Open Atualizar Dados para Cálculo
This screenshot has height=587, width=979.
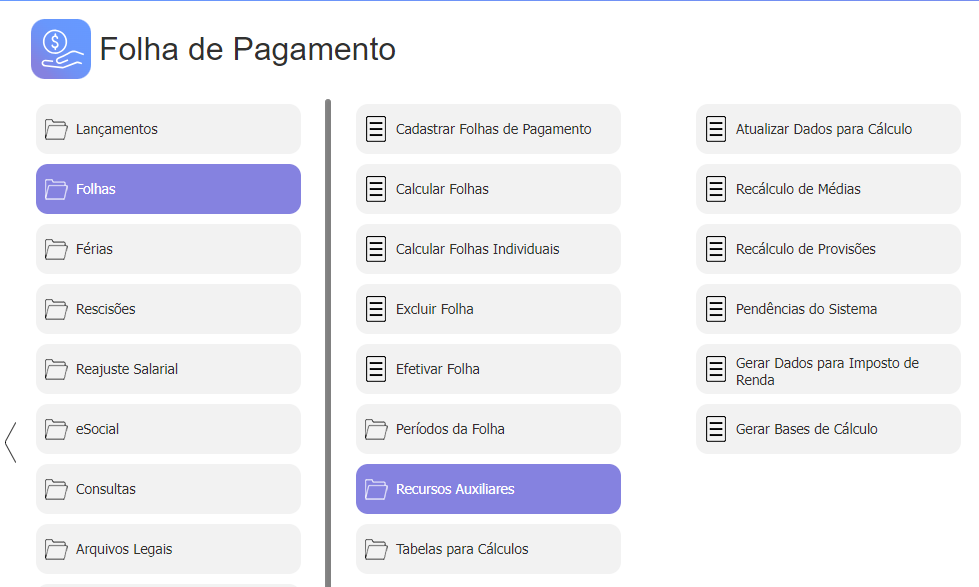(828, 129)
